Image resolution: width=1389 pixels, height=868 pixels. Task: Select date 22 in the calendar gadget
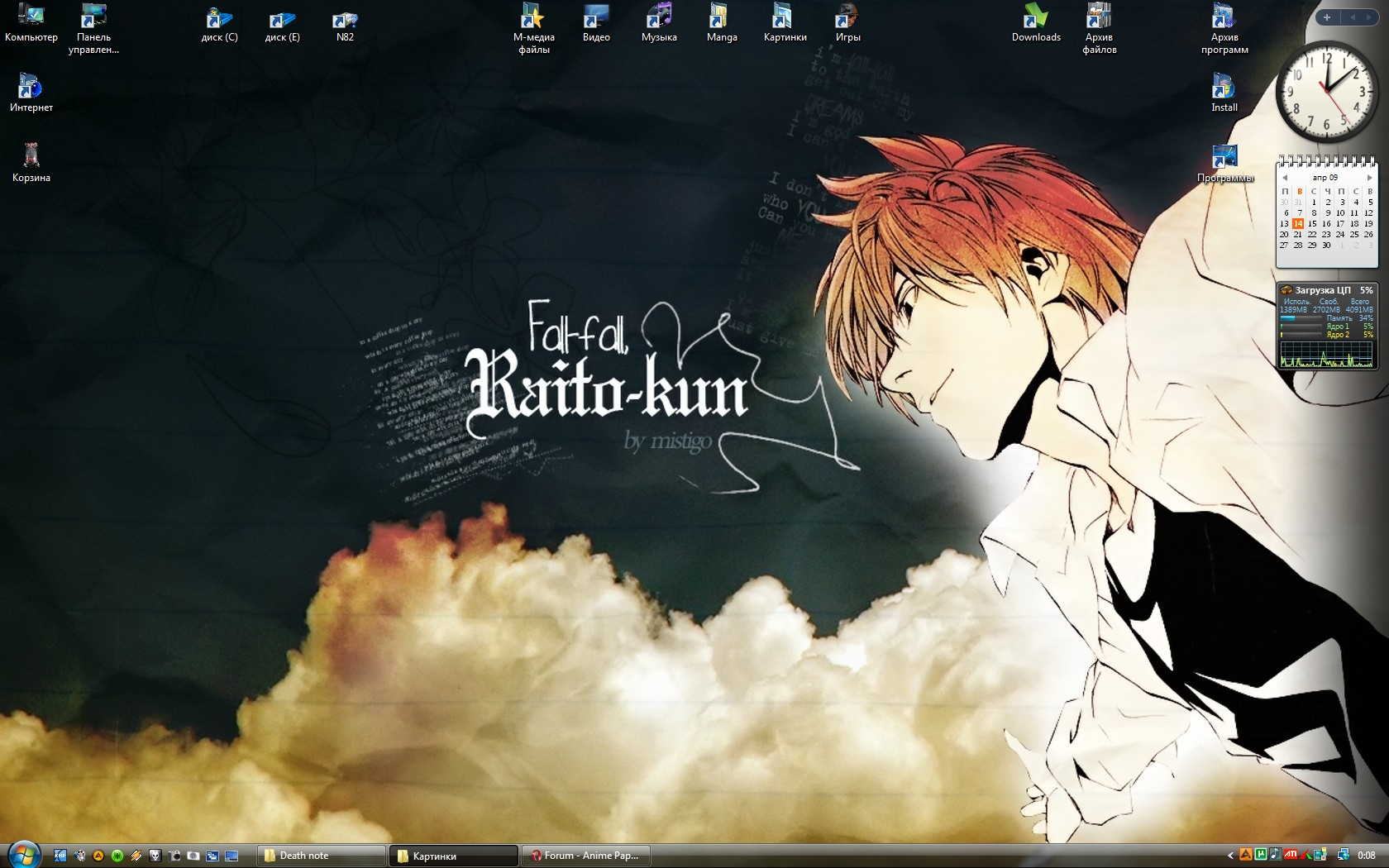point(1312,235)
